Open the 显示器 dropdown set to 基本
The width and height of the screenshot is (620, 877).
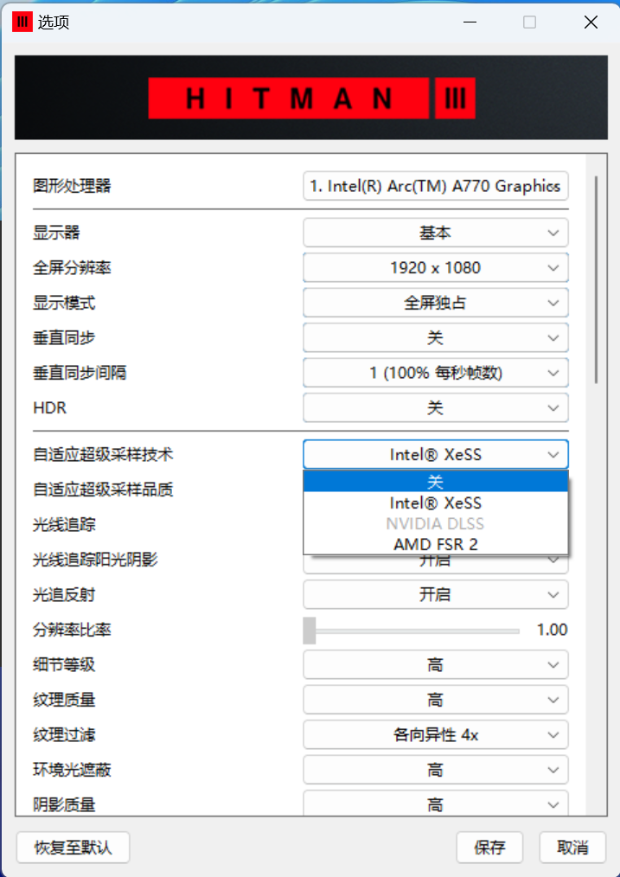(x=436, y=233)
